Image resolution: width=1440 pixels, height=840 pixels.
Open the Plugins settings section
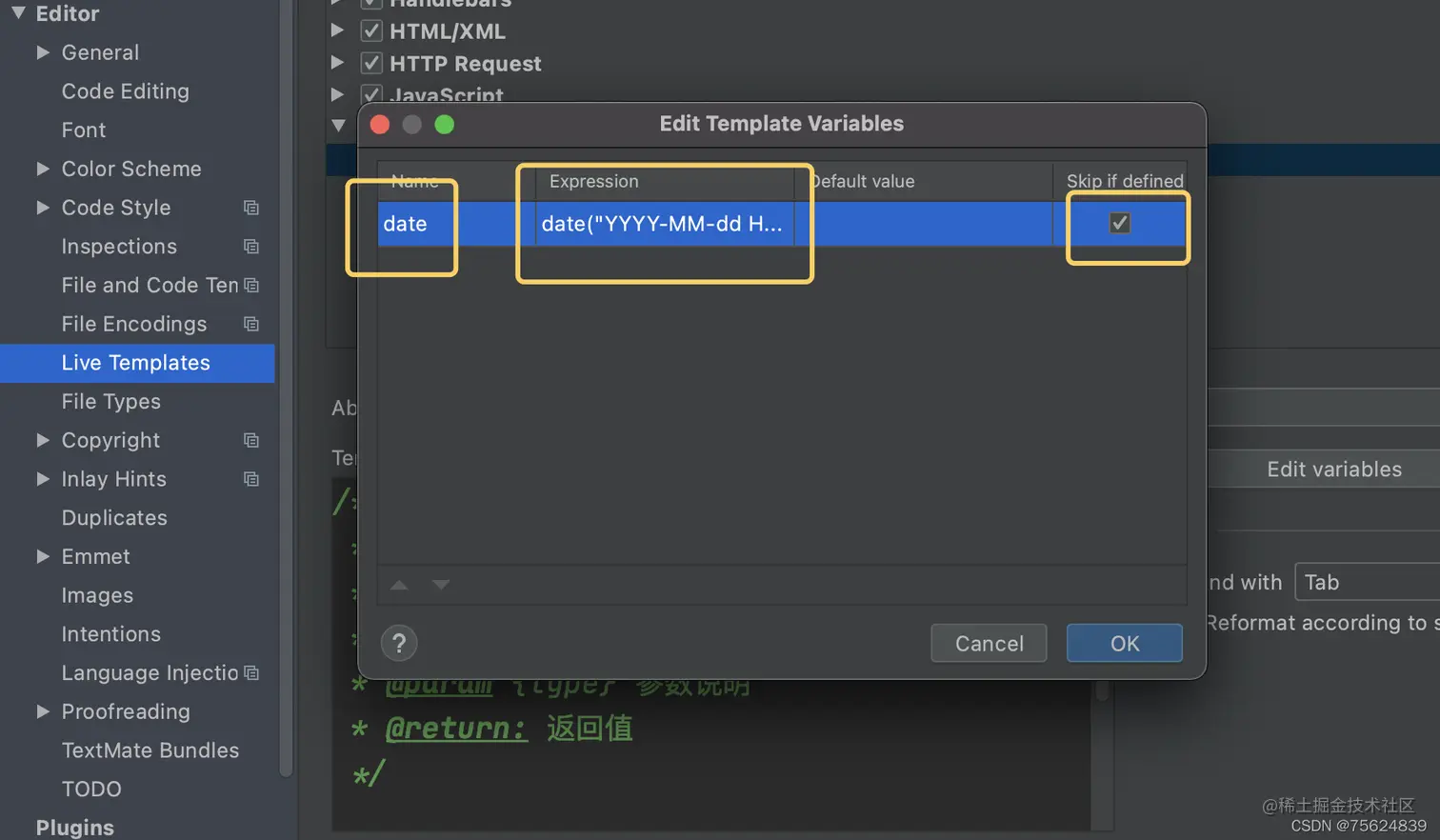[74, 828]
